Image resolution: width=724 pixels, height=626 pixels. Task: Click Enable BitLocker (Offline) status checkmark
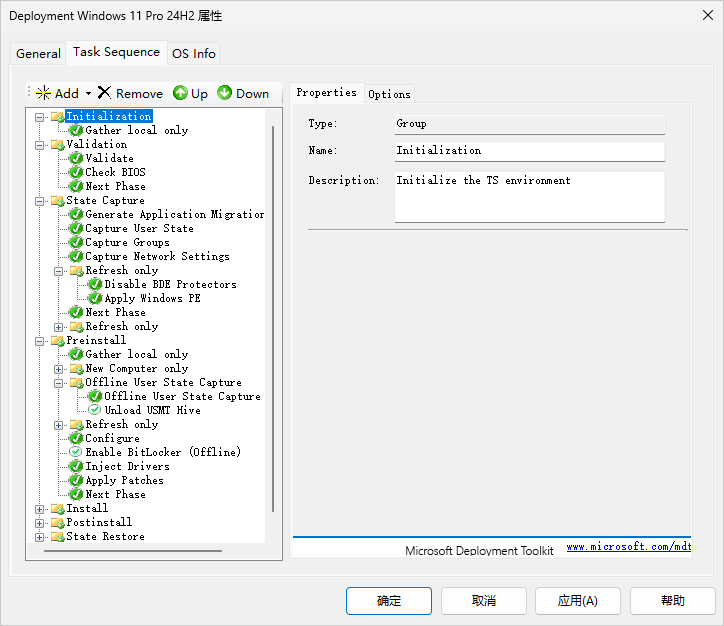pyautogui.click(x=76, y=452)
